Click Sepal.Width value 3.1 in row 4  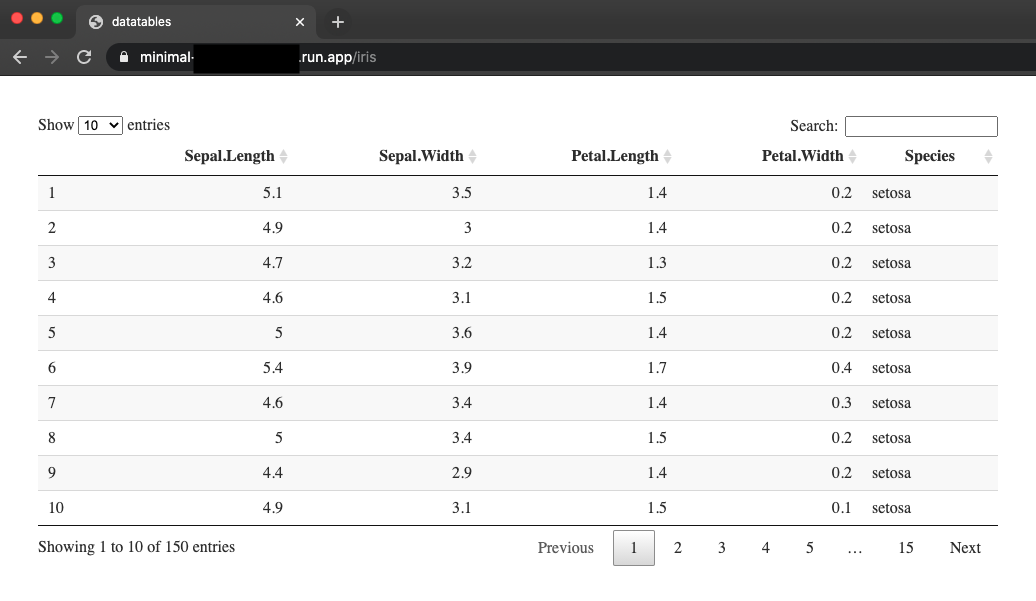(461, 298)
